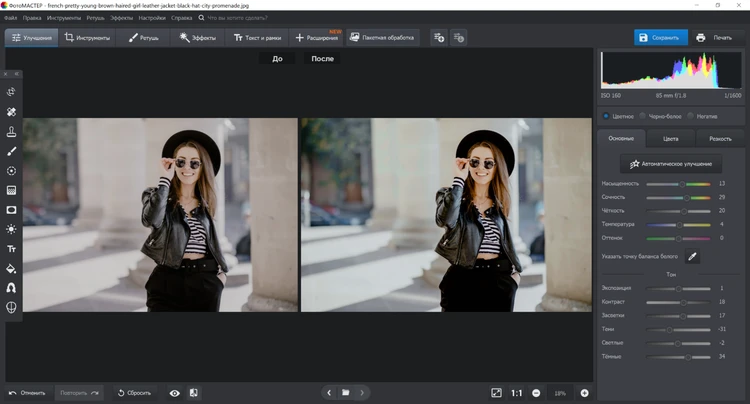750x404 pixels.
Task: Select the radial filter tool
Action: coord(11,171)
